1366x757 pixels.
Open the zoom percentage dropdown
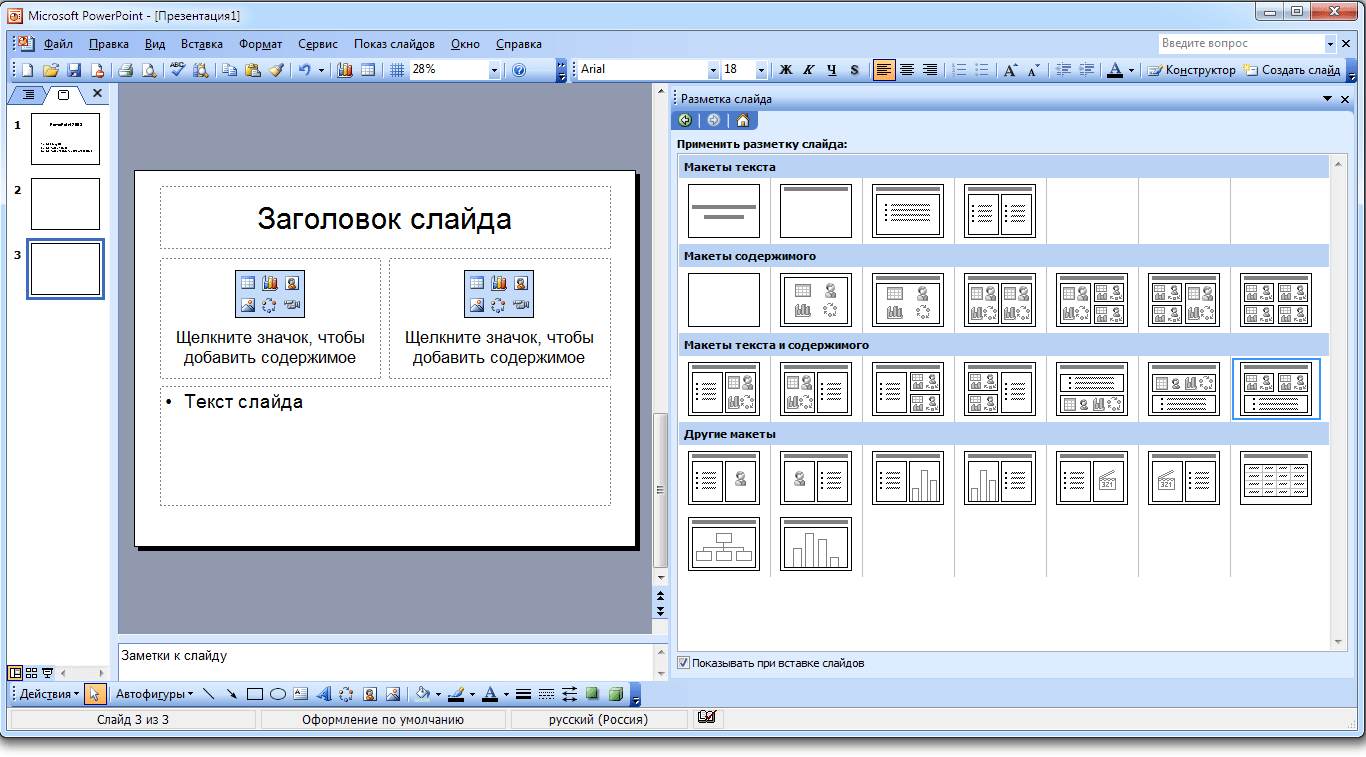(x=494, y=70)
